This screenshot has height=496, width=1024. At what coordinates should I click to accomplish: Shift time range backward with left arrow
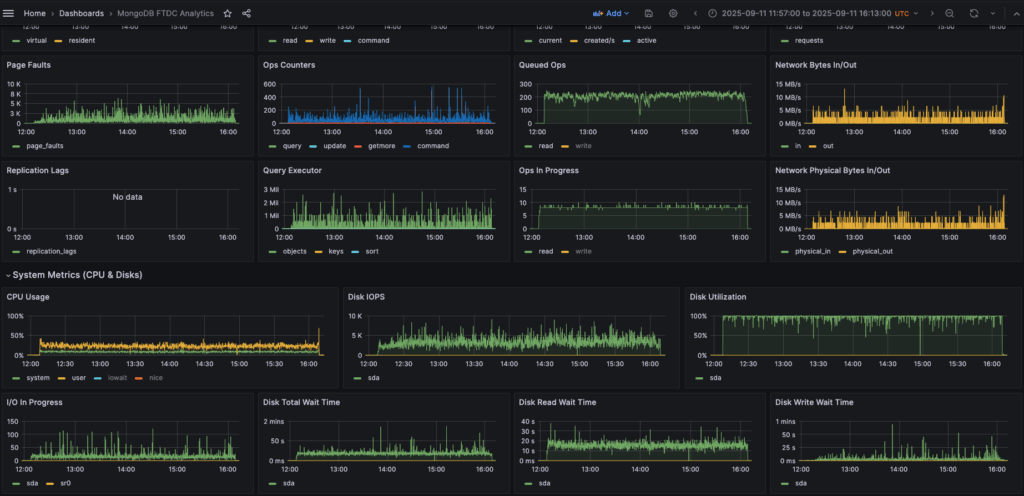pyautogui.click(x=696, y=13)
